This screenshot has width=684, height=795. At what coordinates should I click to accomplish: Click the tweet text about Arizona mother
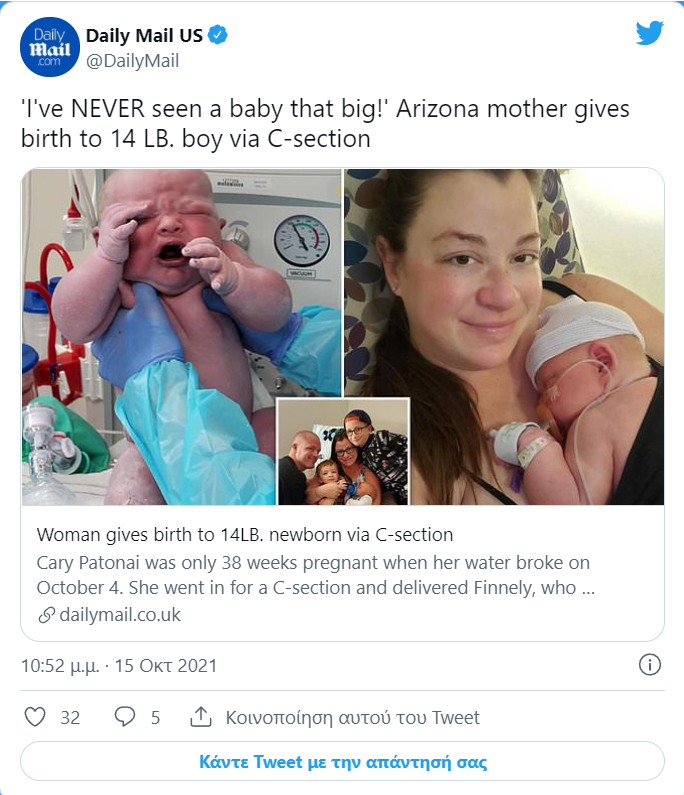pos(325,123)
